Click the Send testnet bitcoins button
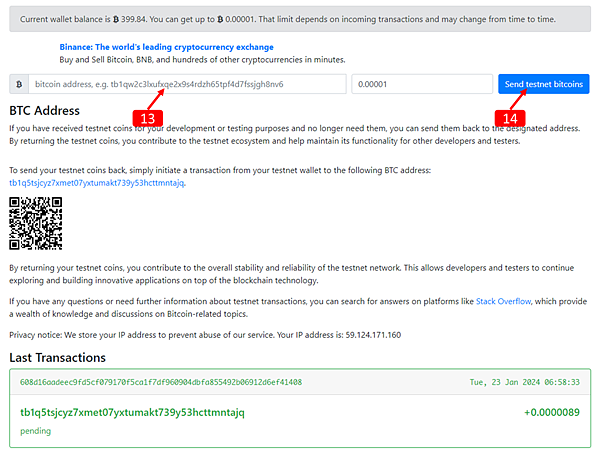600x451 pixels. [543, 84]
